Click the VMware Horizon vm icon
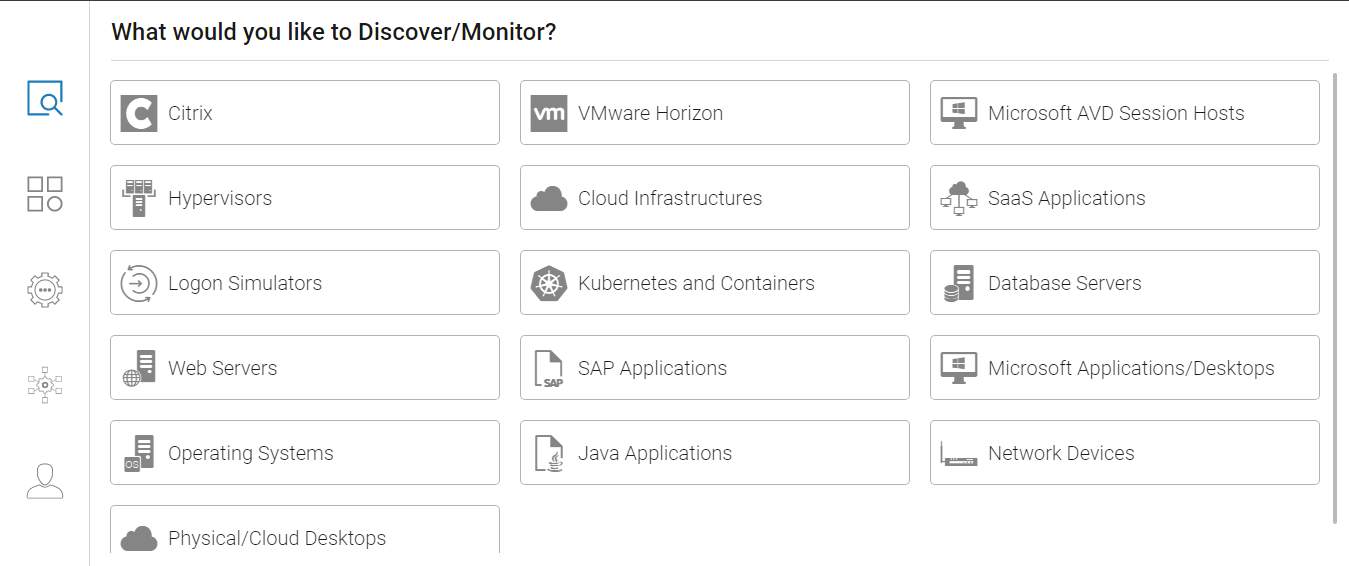1349x566 pixels. coord(549,113)
